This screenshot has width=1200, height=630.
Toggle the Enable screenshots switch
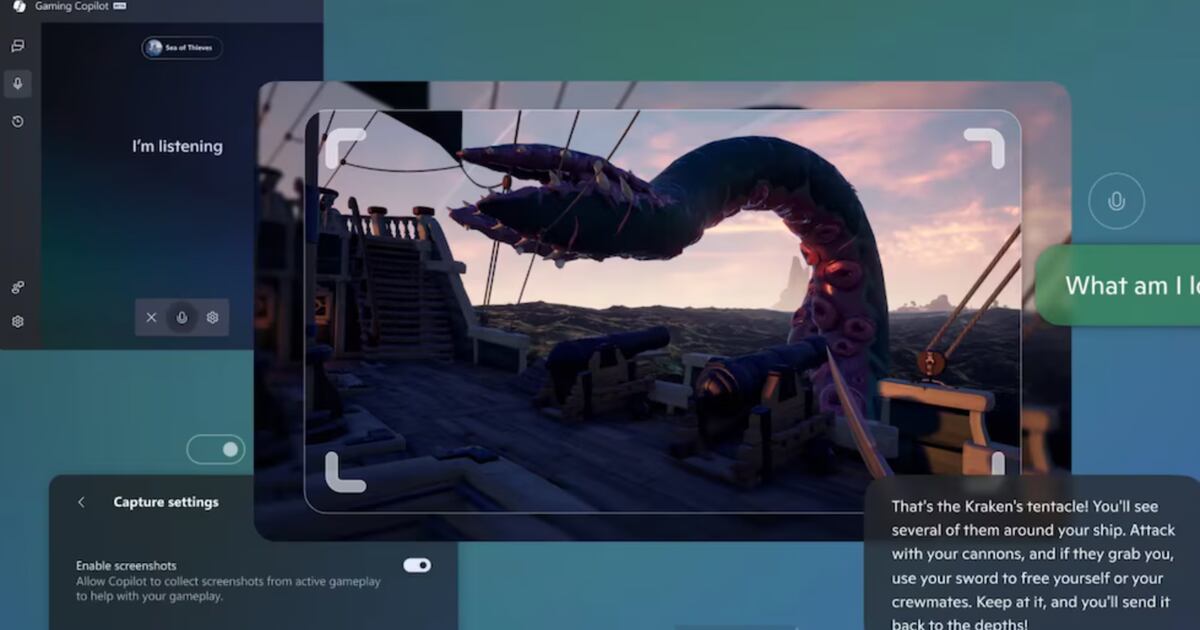click(417, 565)
